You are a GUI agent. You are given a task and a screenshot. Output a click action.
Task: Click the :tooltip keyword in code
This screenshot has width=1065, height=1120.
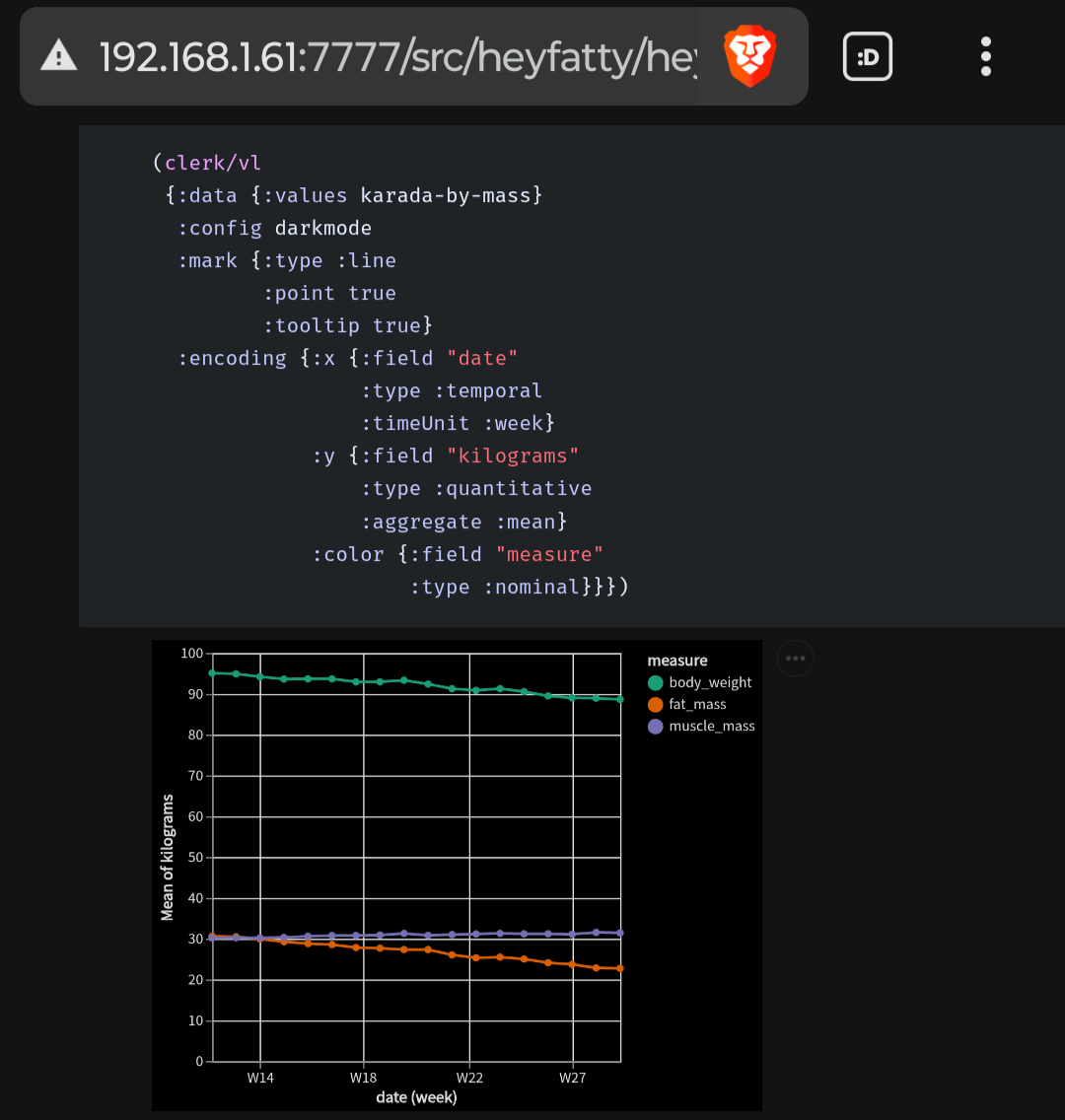click(312, 325)
